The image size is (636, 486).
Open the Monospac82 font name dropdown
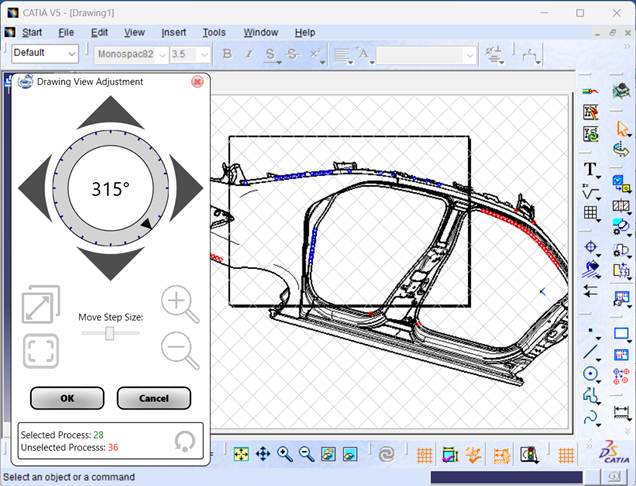coord(162,54)
